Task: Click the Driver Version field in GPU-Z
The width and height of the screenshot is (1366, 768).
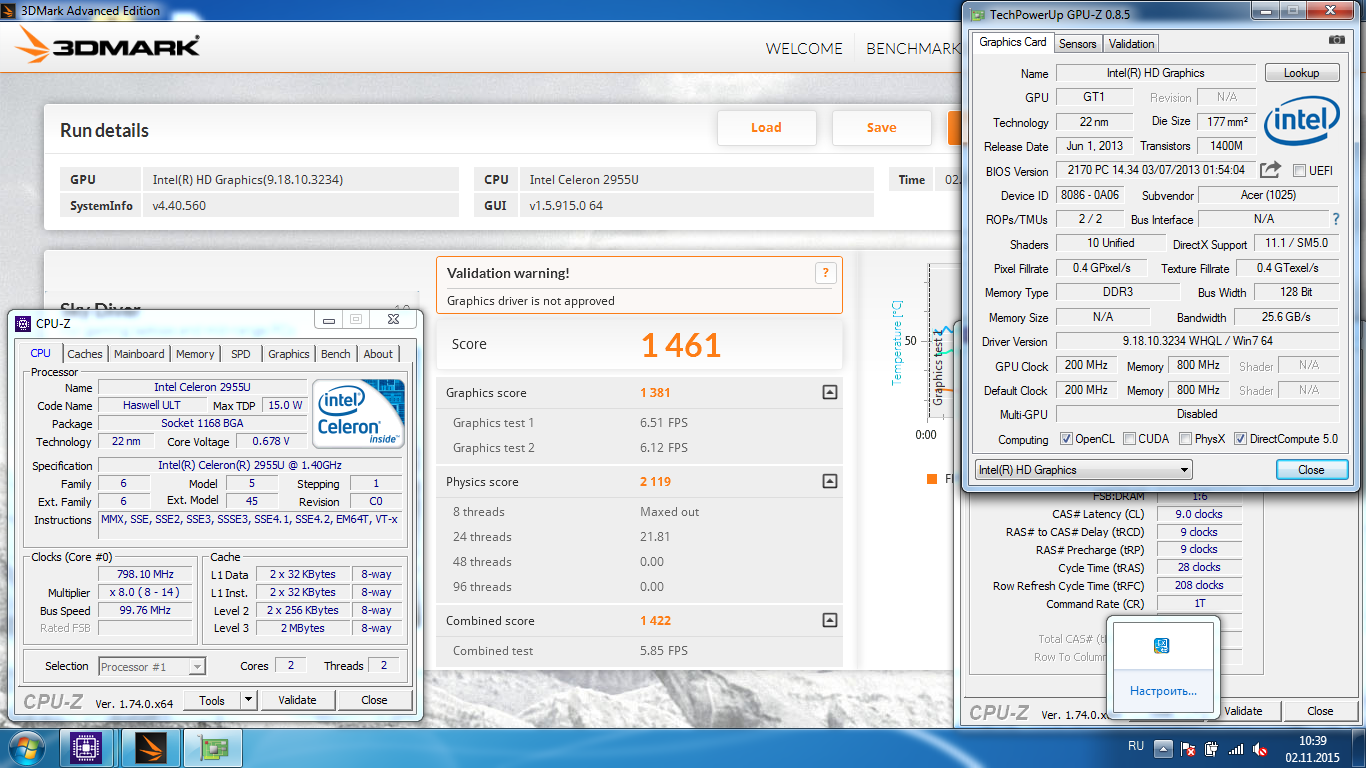Action: [1197, 341]
